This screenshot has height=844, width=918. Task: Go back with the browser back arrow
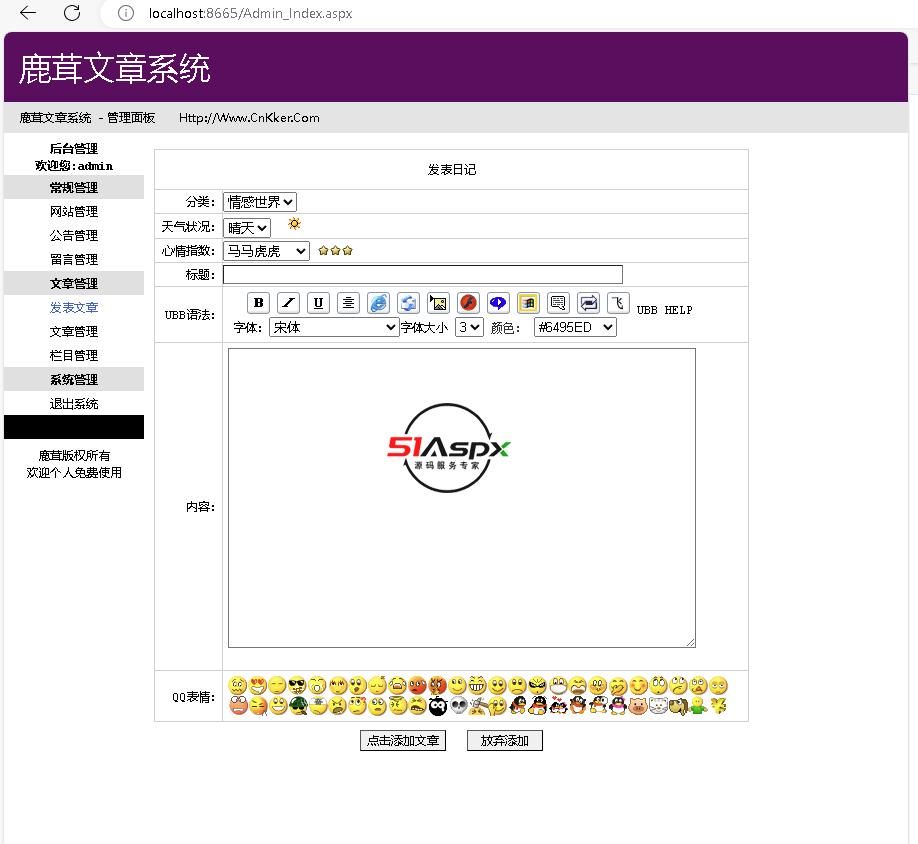tap(28, 13)
